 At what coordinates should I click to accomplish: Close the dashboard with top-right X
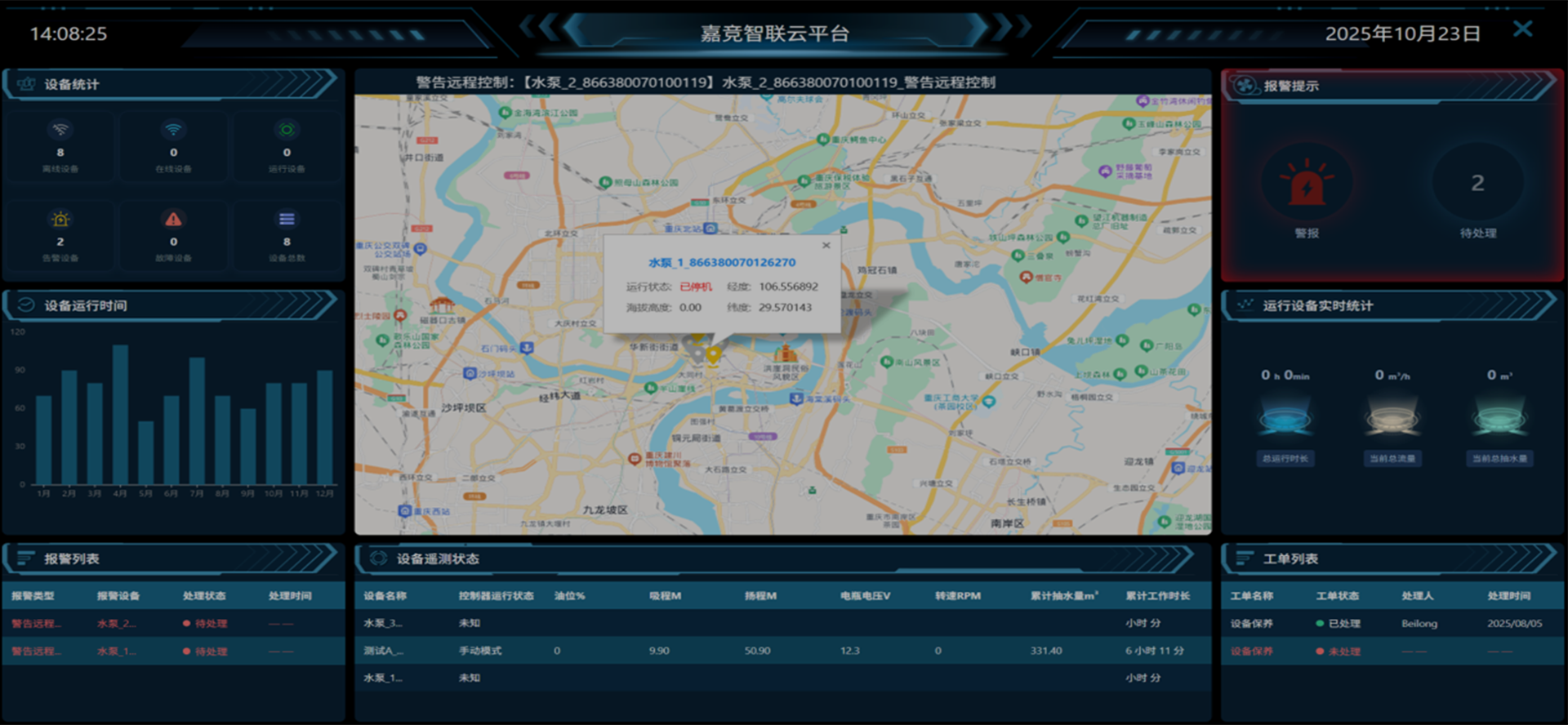click(x=1522, y=29)
